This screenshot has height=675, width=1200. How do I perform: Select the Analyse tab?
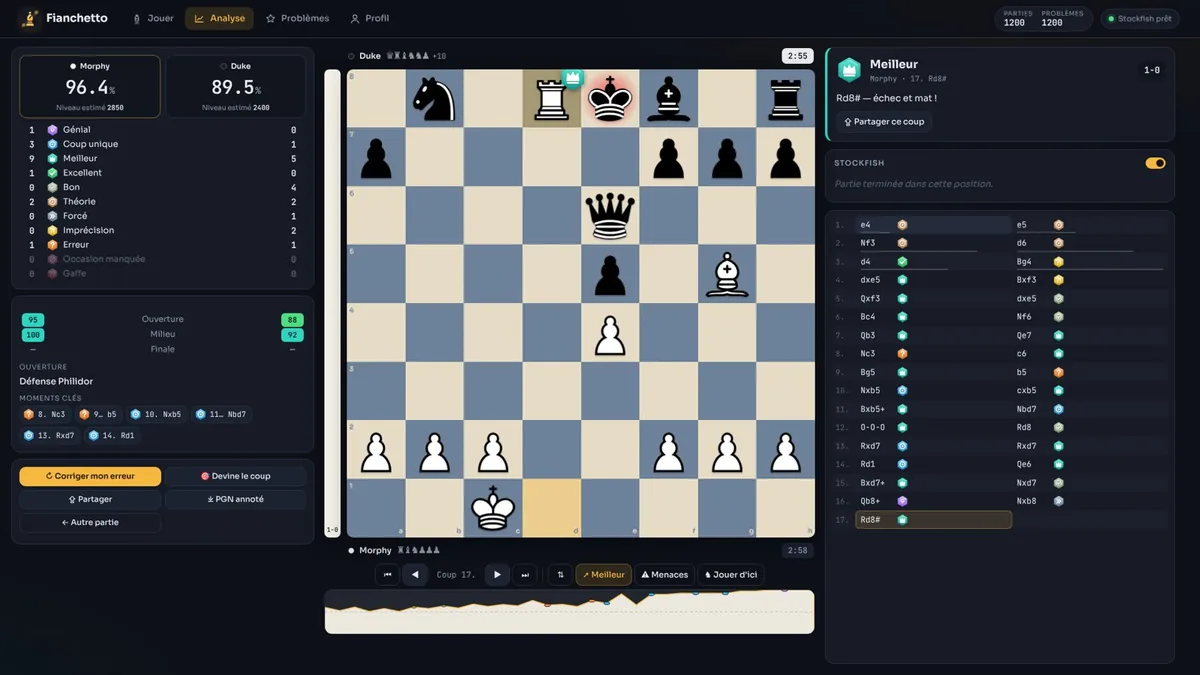219,18
